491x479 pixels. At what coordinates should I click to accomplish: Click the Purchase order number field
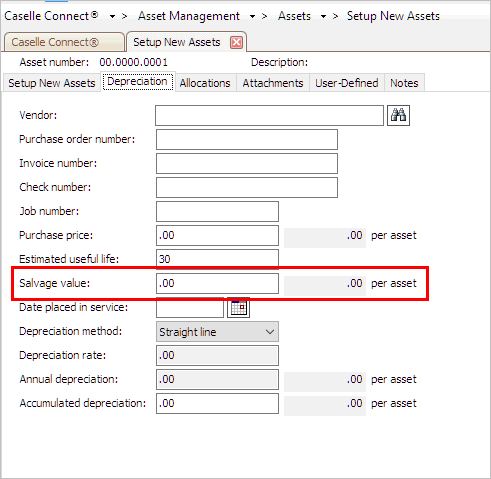247,139
